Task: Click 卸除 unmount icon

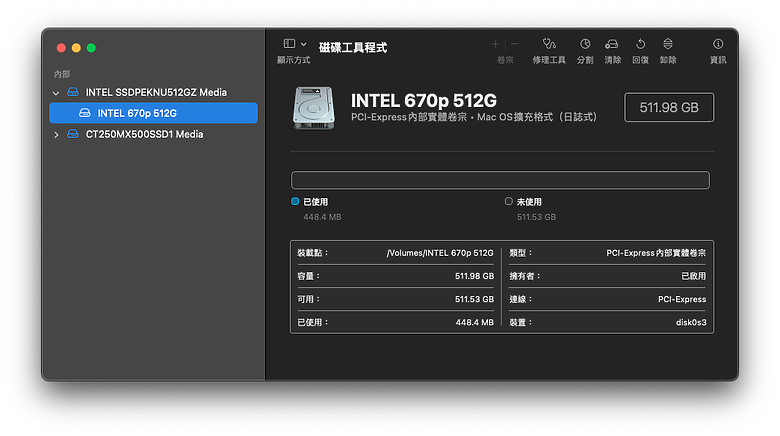Action: tap(668, 44)
